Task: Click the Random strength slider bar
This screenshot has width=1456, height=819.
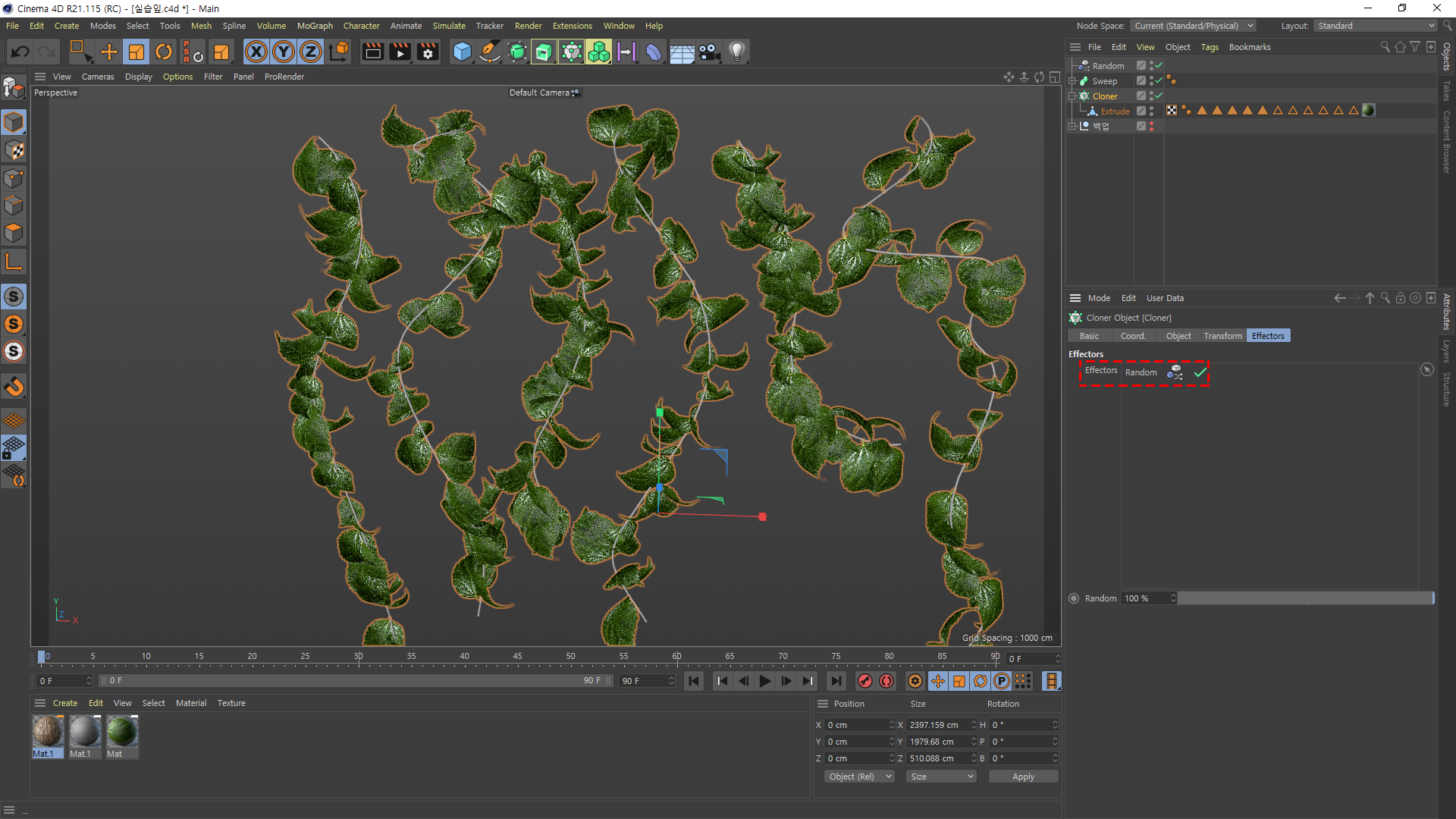Action: coord(1304,598)
